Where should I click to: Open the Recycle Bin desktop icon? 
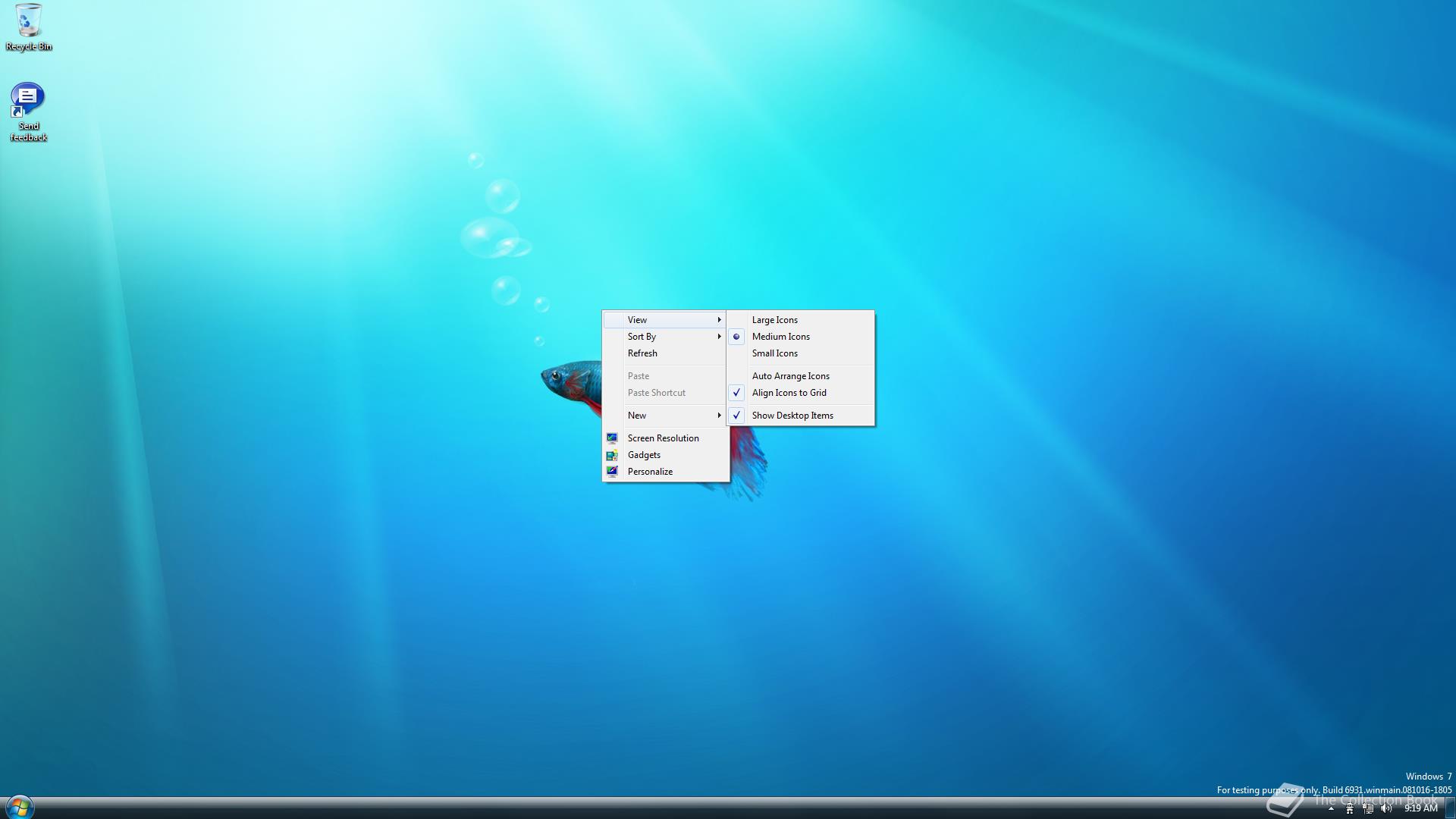point(29,27)
